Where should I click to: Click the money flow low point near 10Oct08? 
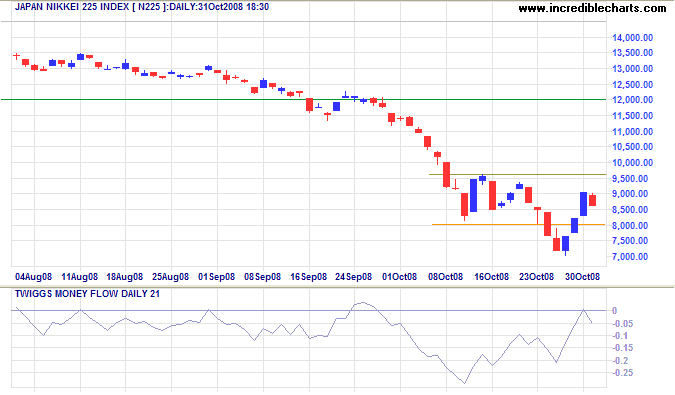click(x=464, y=383)
